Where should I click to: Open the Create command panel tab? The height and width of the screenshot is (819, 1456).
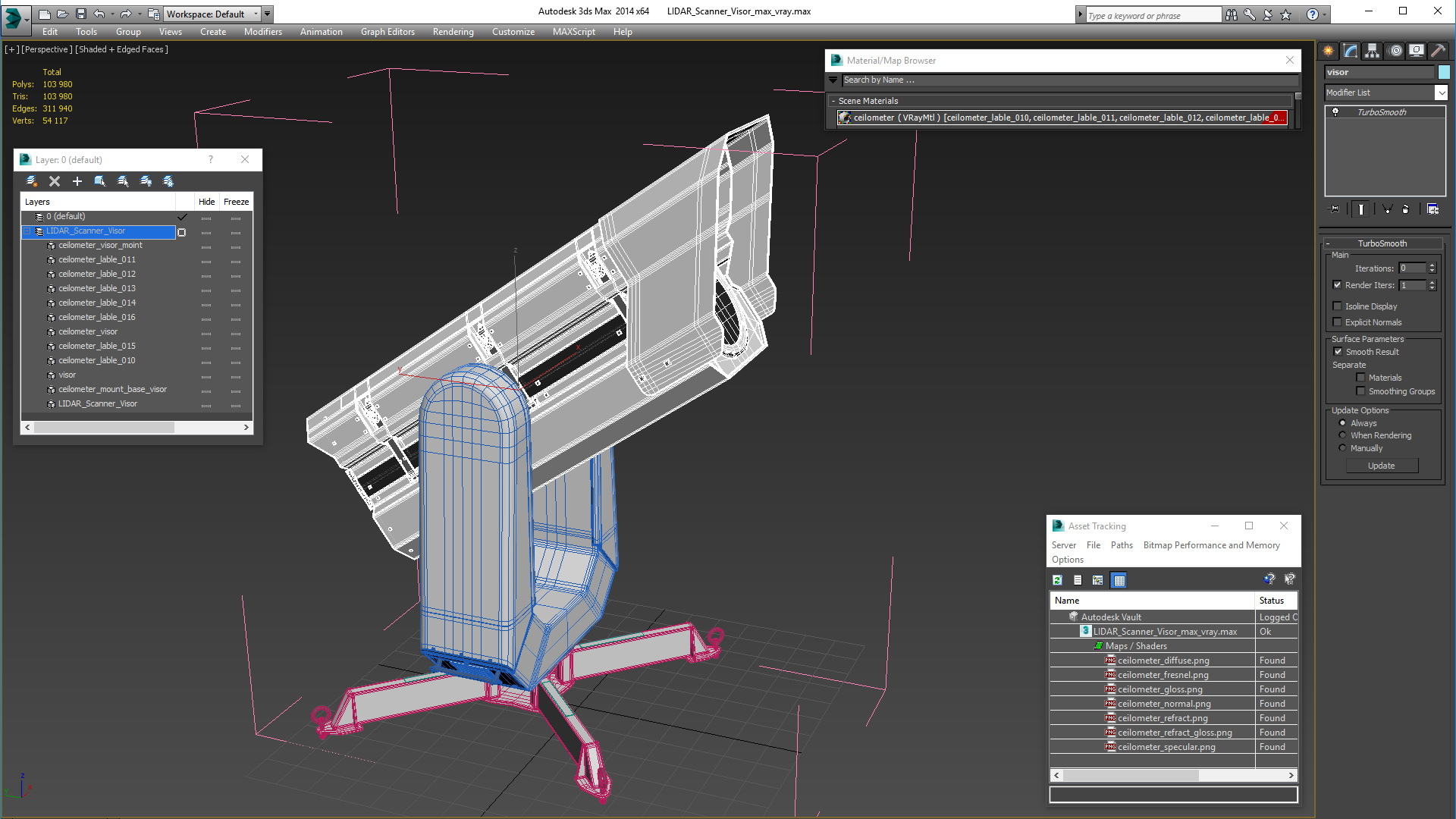tap(1329, 51)
